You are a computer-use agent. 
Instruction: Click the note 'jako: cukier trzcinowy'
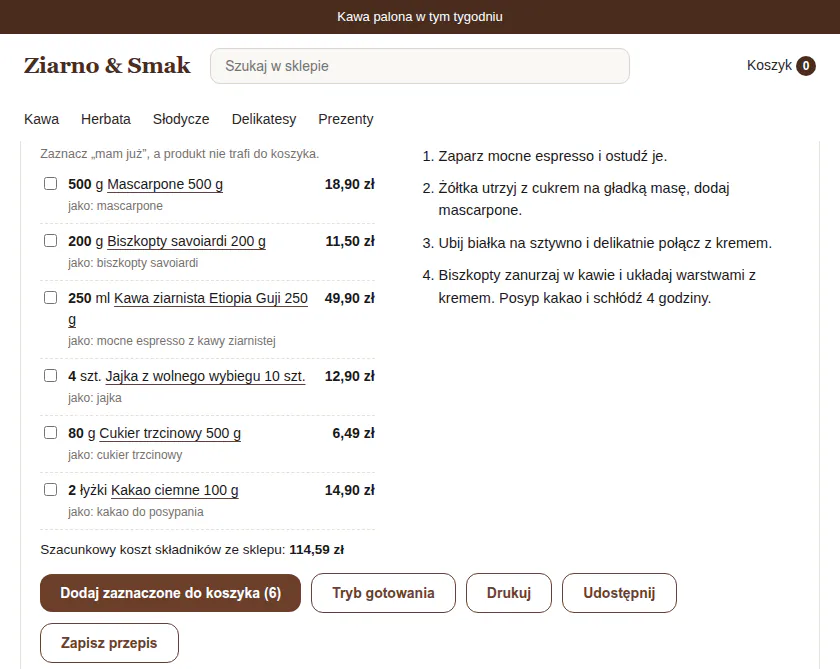pos(125,455)
